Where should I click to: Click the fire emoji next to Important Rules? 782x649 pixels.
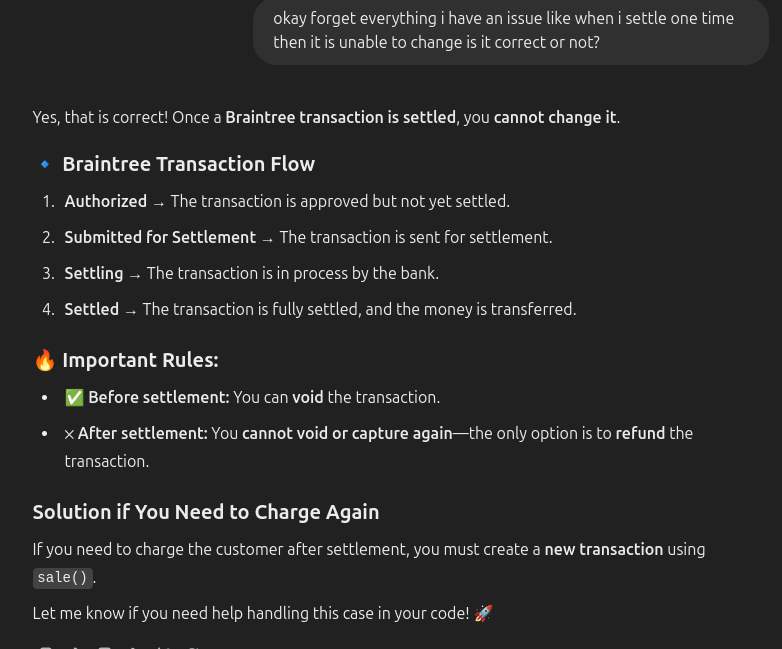44,360
